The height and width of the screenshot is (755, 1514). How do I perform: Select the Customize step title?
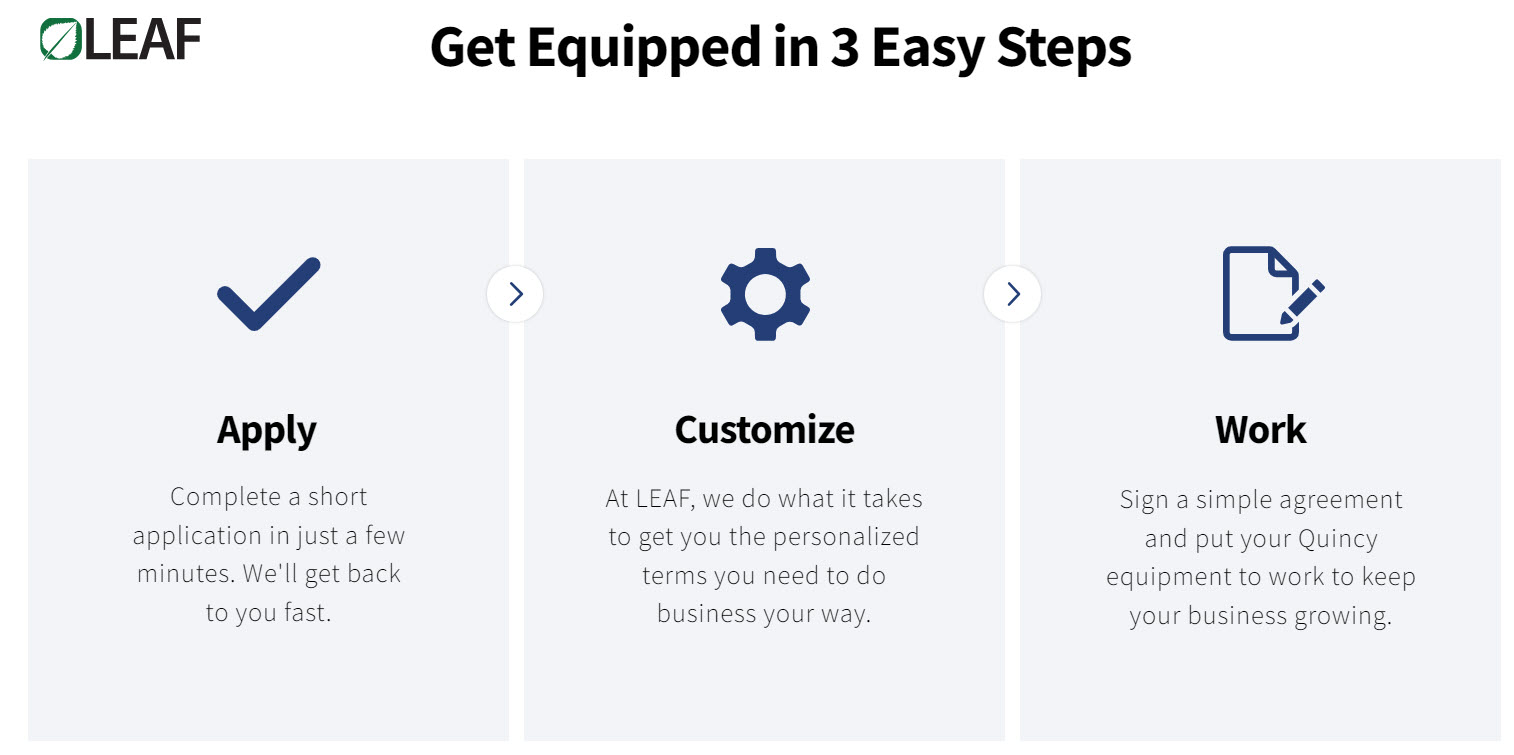point(764,430)
